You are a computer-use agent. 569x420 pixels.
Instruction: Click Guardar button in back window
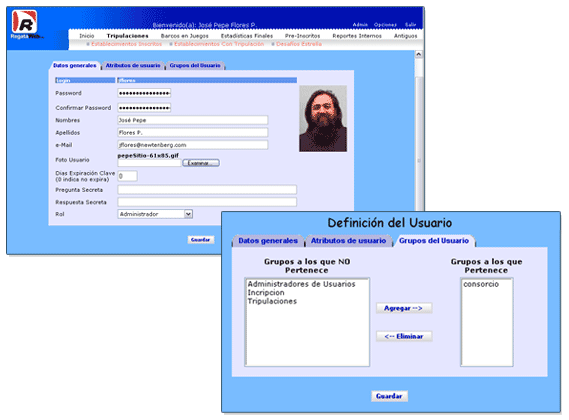201,240
